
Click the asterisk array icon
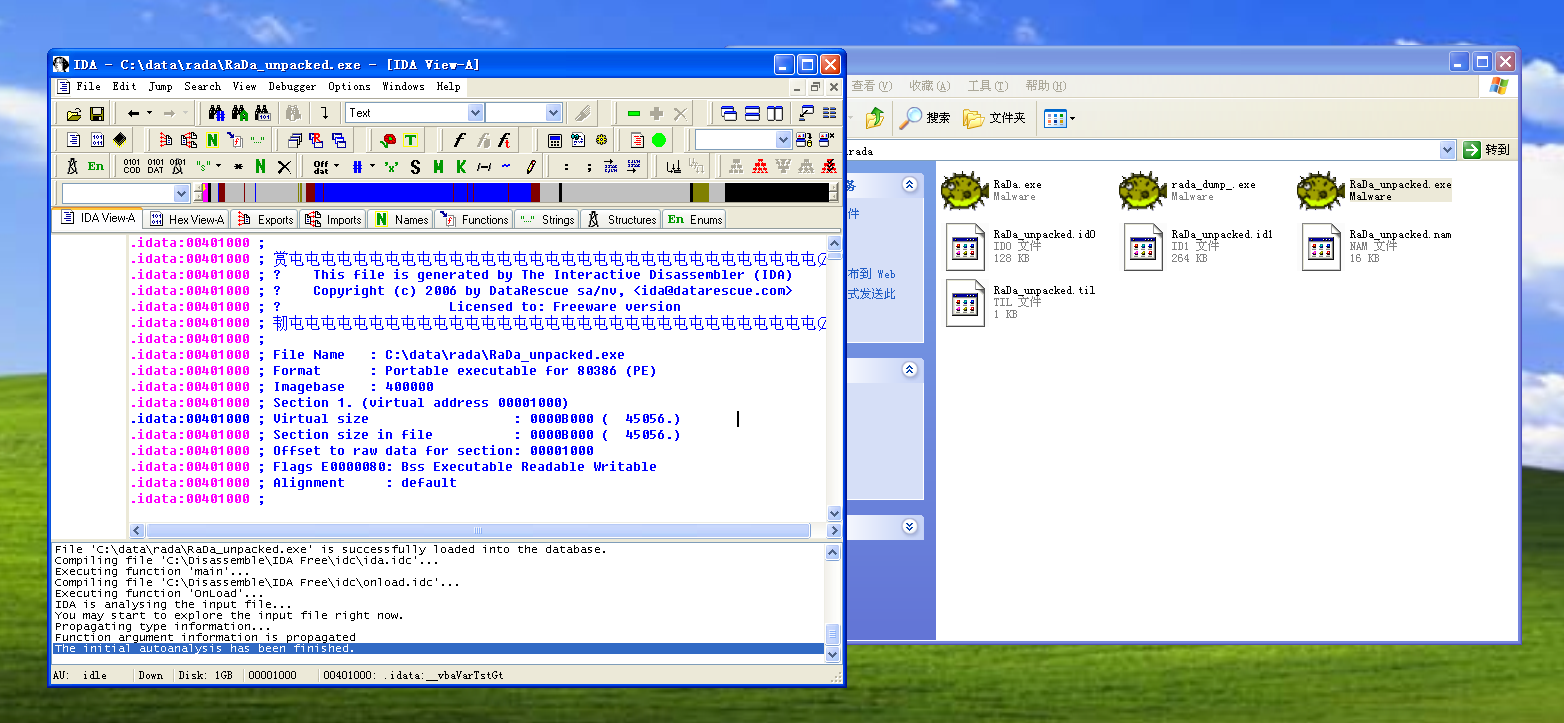[x=238, y=166]
